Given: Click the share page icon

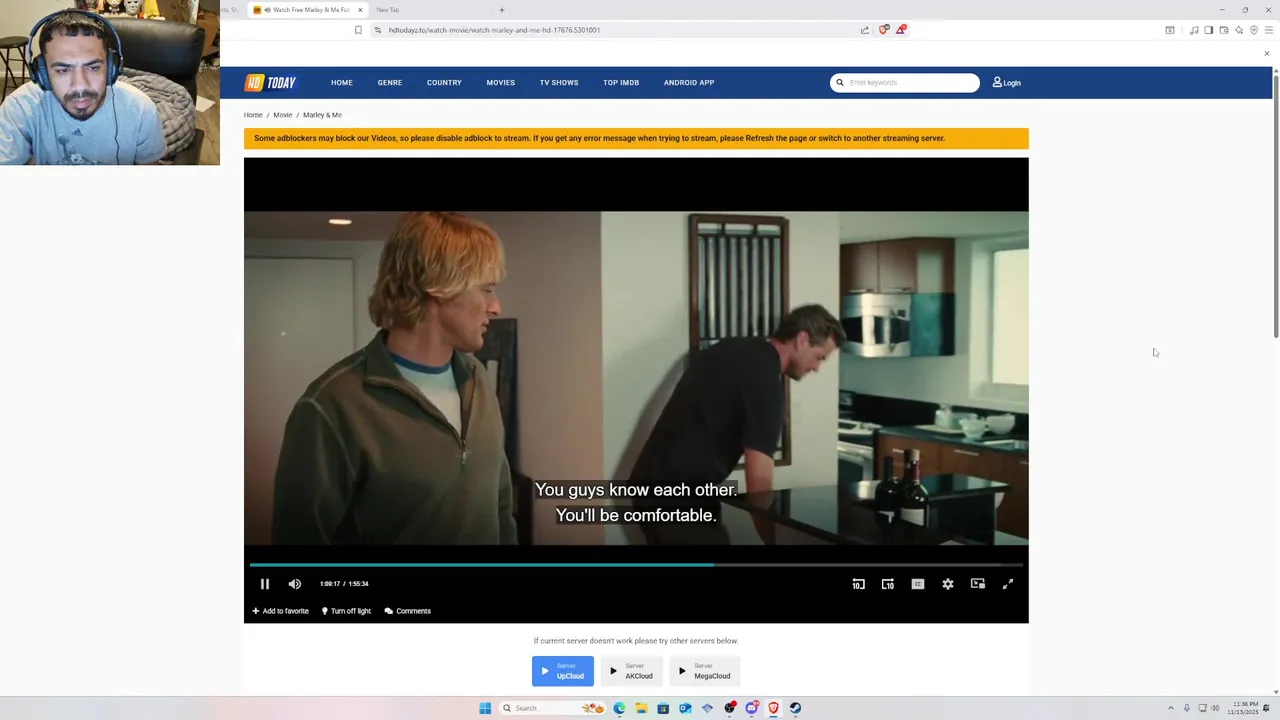Looking at the screenshot, I should point(865,30).
